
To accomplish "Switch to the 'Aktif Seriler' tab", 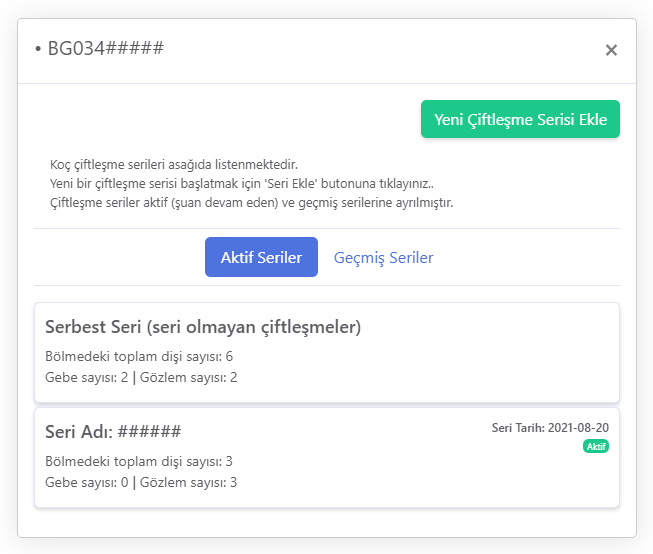I will [x=261, y=257].
